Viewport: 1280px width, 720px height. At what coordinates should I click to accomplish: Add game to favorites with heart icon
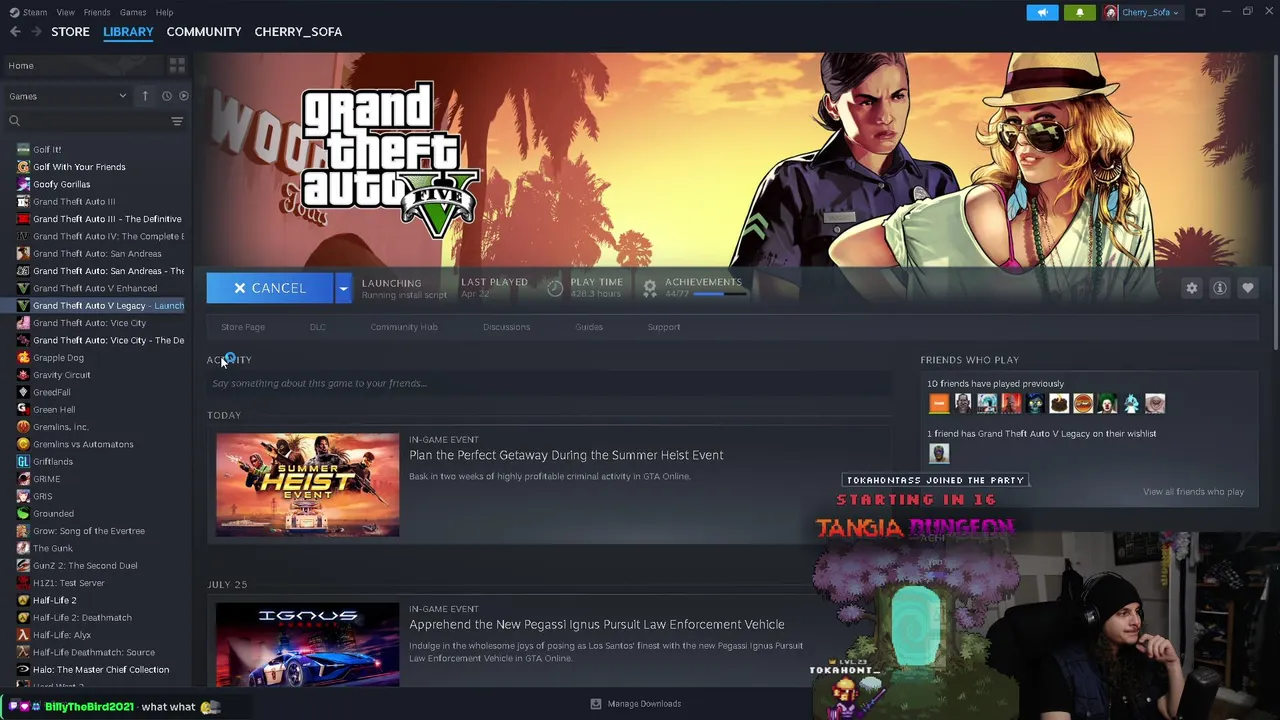(1248, 288)
